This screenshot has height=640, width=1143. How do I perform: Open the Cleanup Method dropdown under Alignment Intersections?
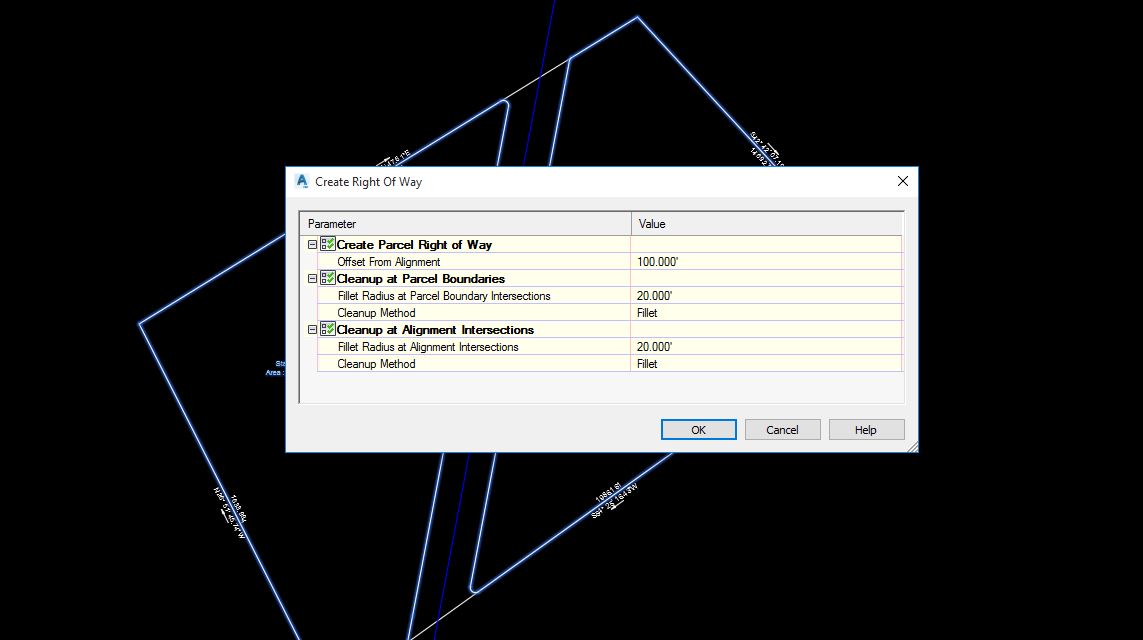click(765, 363)
